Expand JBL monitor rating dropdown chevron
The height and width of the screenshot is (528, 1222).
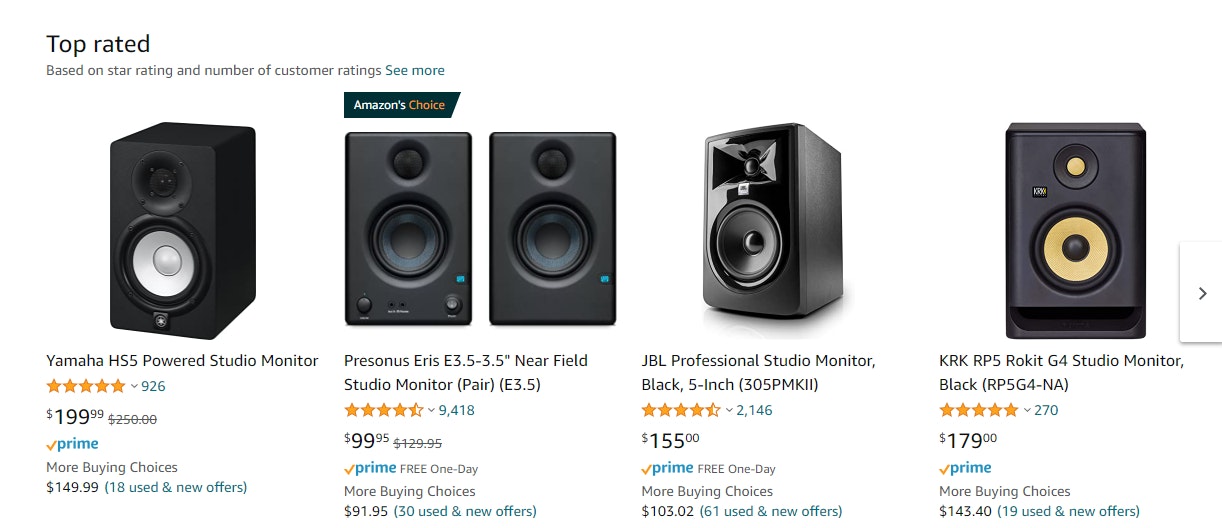click(729, 410)
